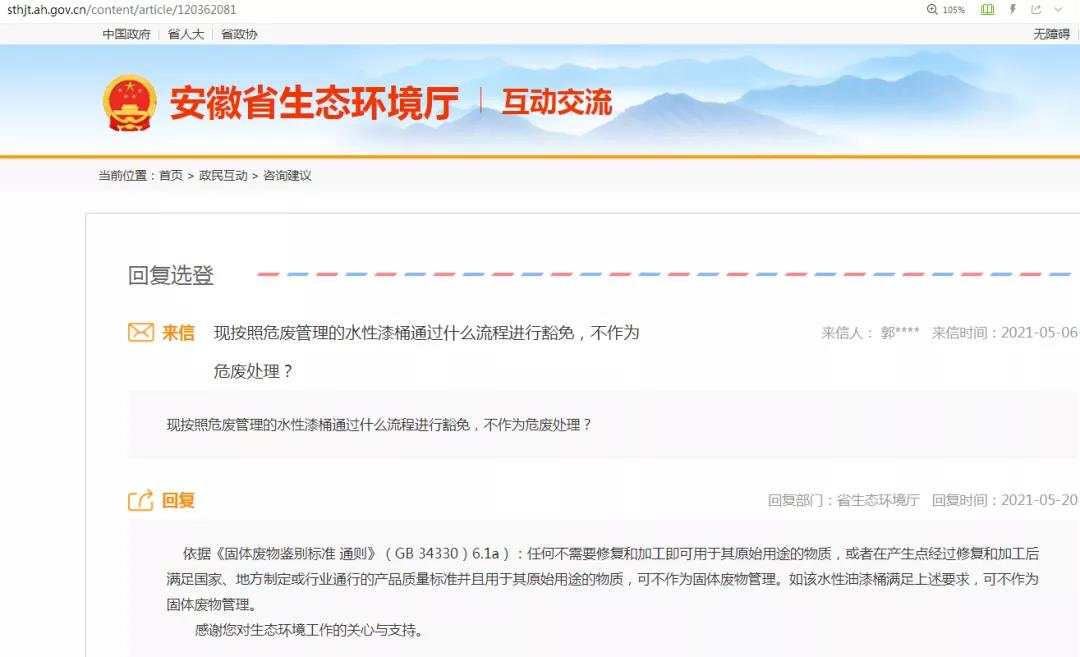Click the 当前位置 breadcrumb label
Image resolution: width=1080 pixels, height=657 pixels.
coord(126,176)
